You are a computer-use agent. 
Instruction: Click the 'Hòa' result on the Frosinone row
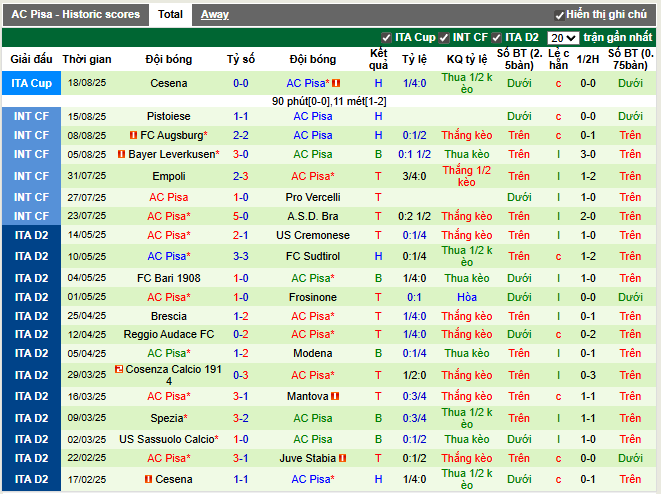[x=467, y=297]
